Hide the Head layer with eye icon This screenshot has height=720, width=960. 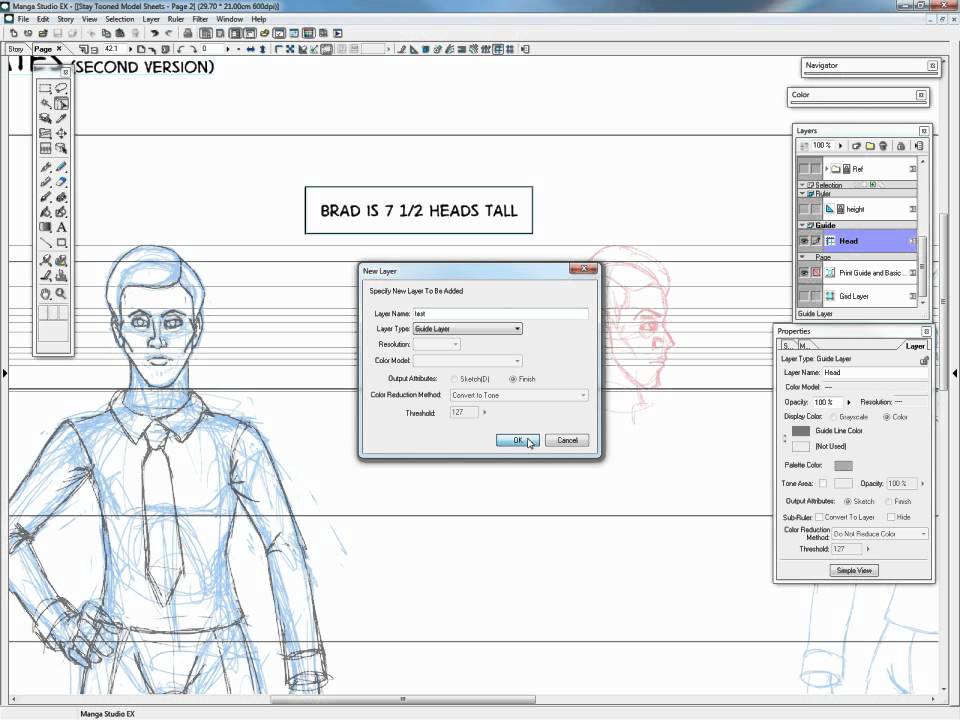click(804, 241)
